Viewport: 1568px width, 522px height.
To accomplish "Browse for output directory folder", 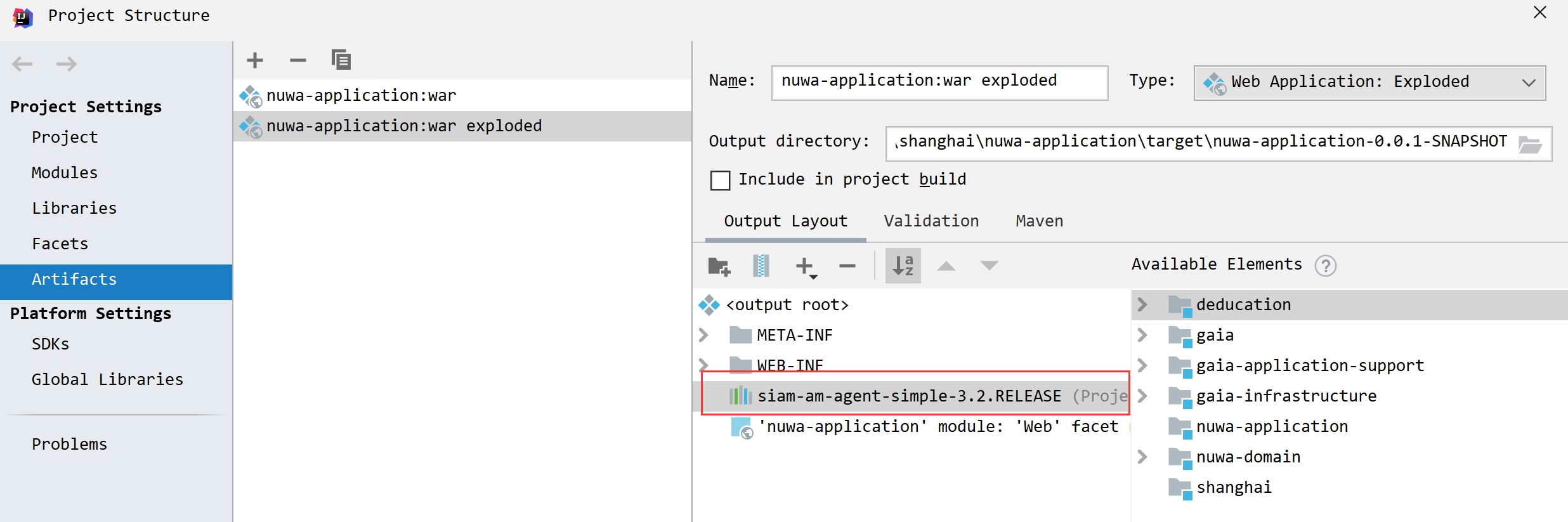I will 1531,145.
